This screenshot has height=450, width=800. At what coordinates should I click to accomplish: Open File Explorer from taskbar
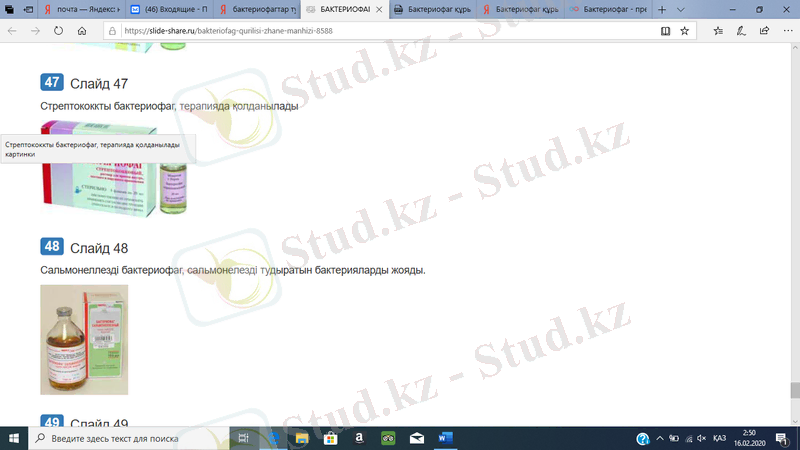pyautogui.click(x=302, y=438)
